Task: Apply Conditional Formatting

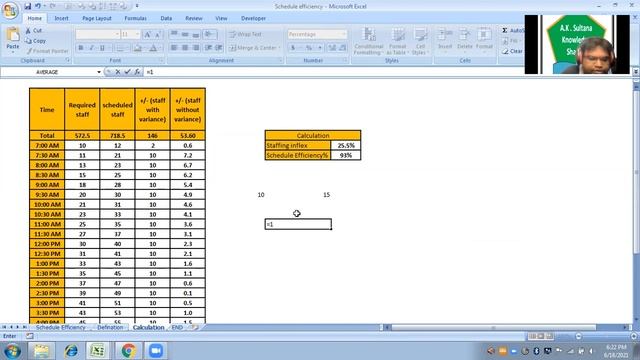Action: pyautogui.click(x=369, y=41)
